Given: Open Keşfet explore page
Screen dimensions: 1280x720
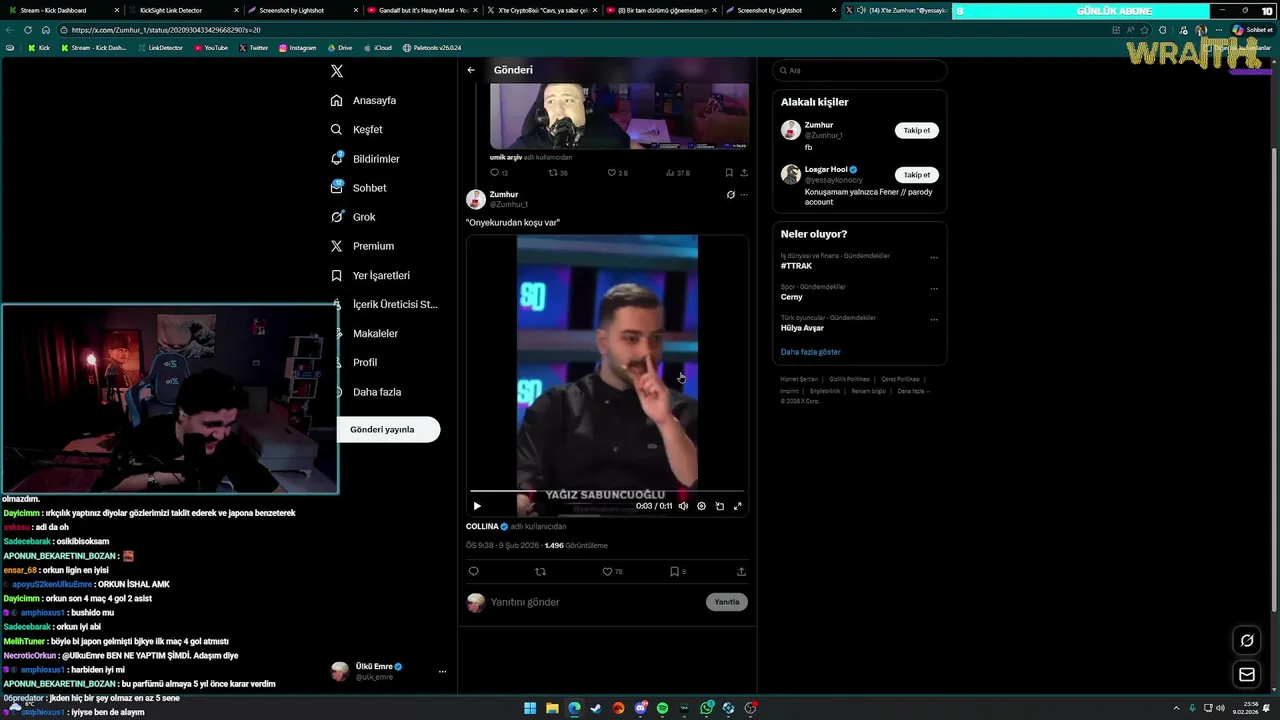Looking at the screenshot, I should point(356,129).
